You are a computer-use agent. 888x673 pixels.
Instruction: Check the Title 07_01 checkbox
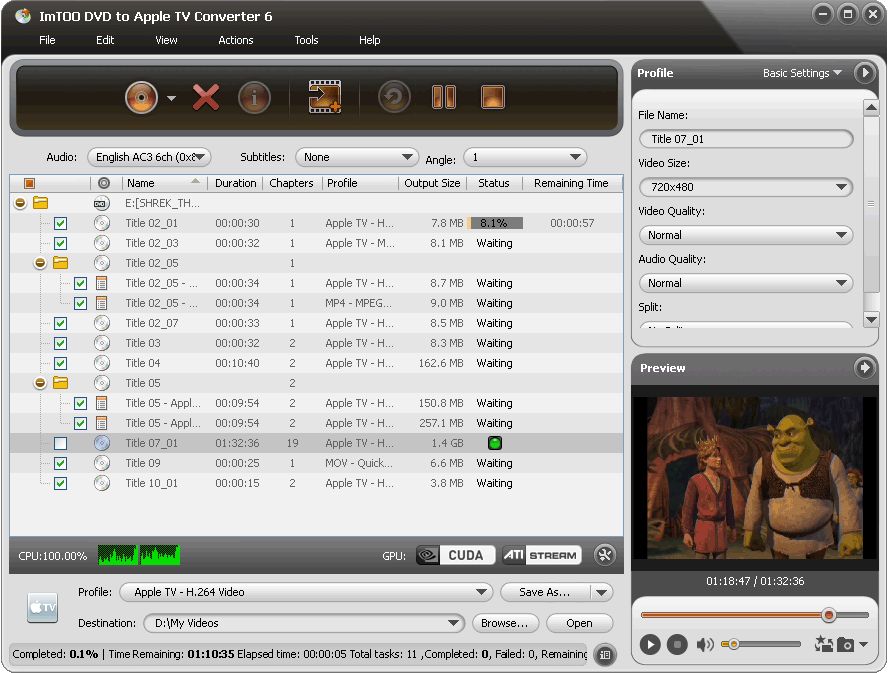tap(61, 443)
